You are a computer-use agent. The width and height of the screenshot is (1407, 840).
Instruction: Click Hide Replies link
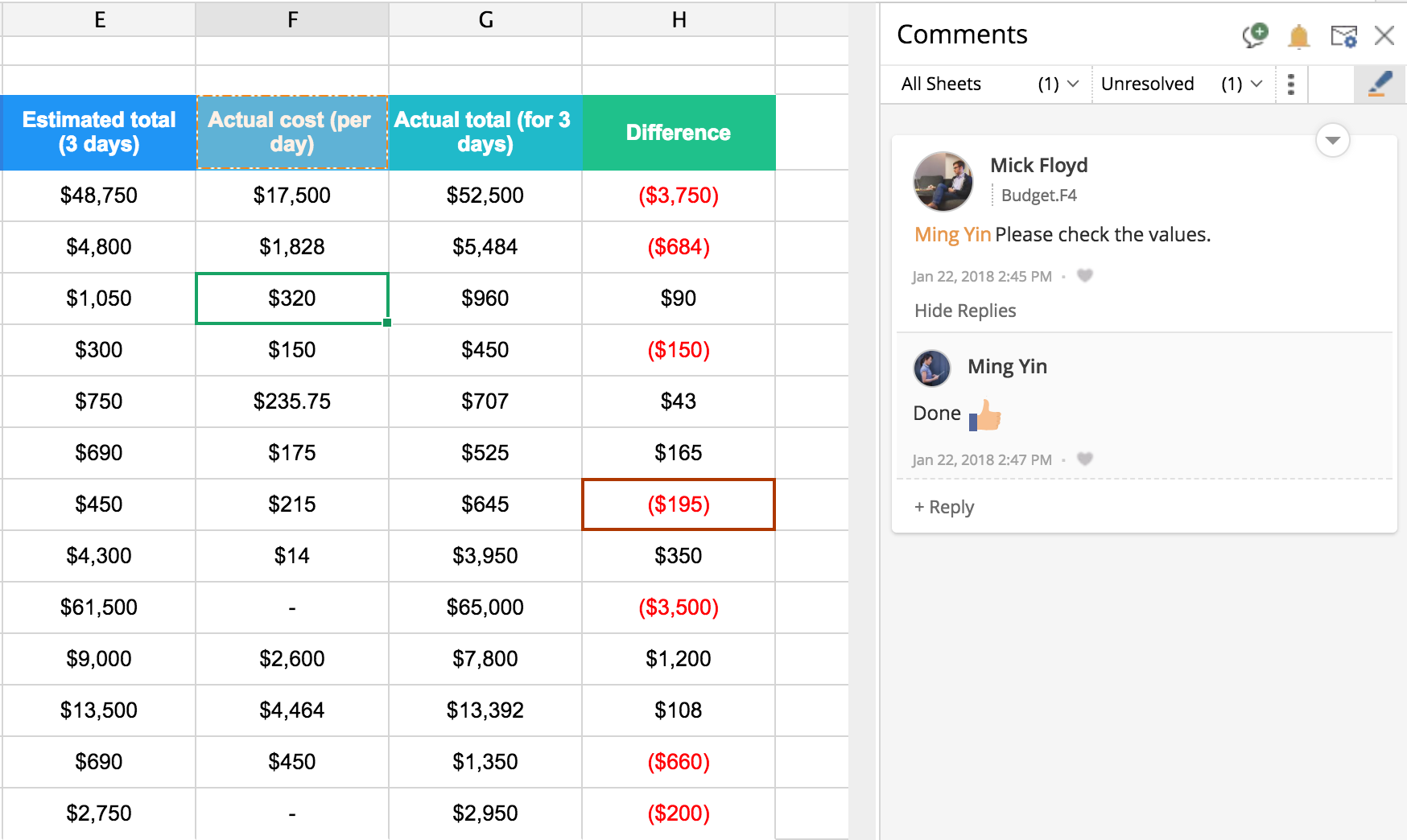click(x=965, y=311)
